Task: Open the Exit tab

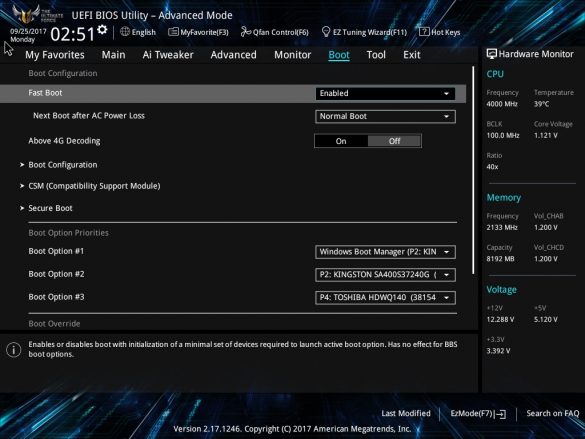Action: pos(412,55)
